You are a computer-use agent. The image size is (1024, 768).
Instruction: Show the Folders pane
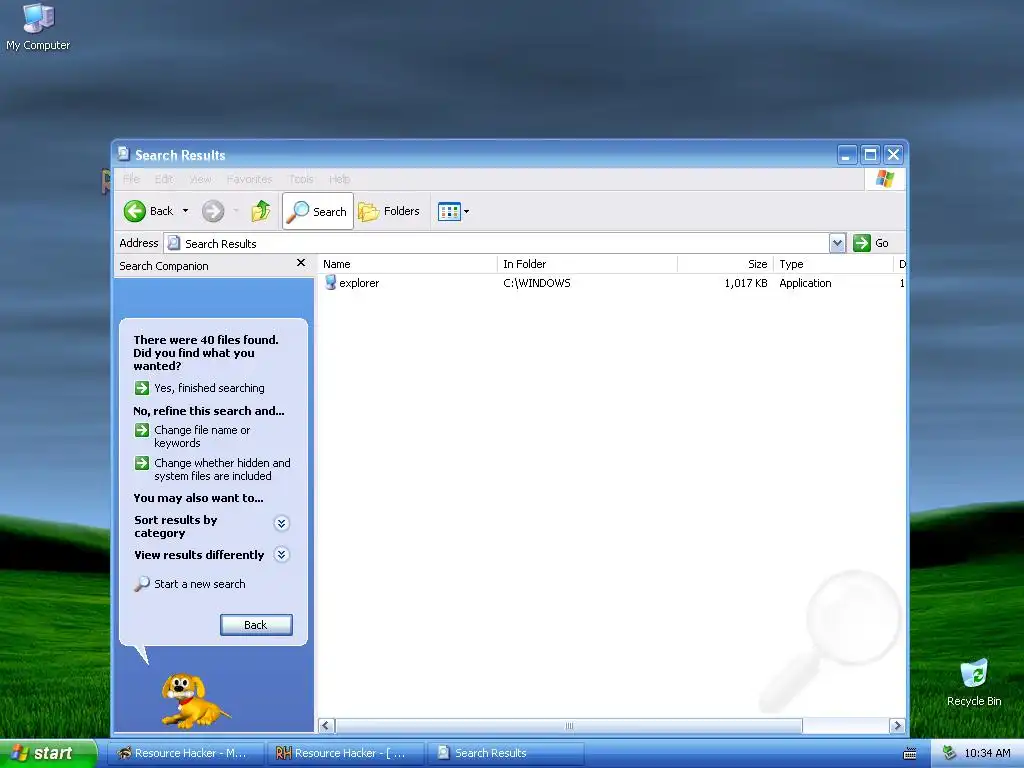[389, 211]
